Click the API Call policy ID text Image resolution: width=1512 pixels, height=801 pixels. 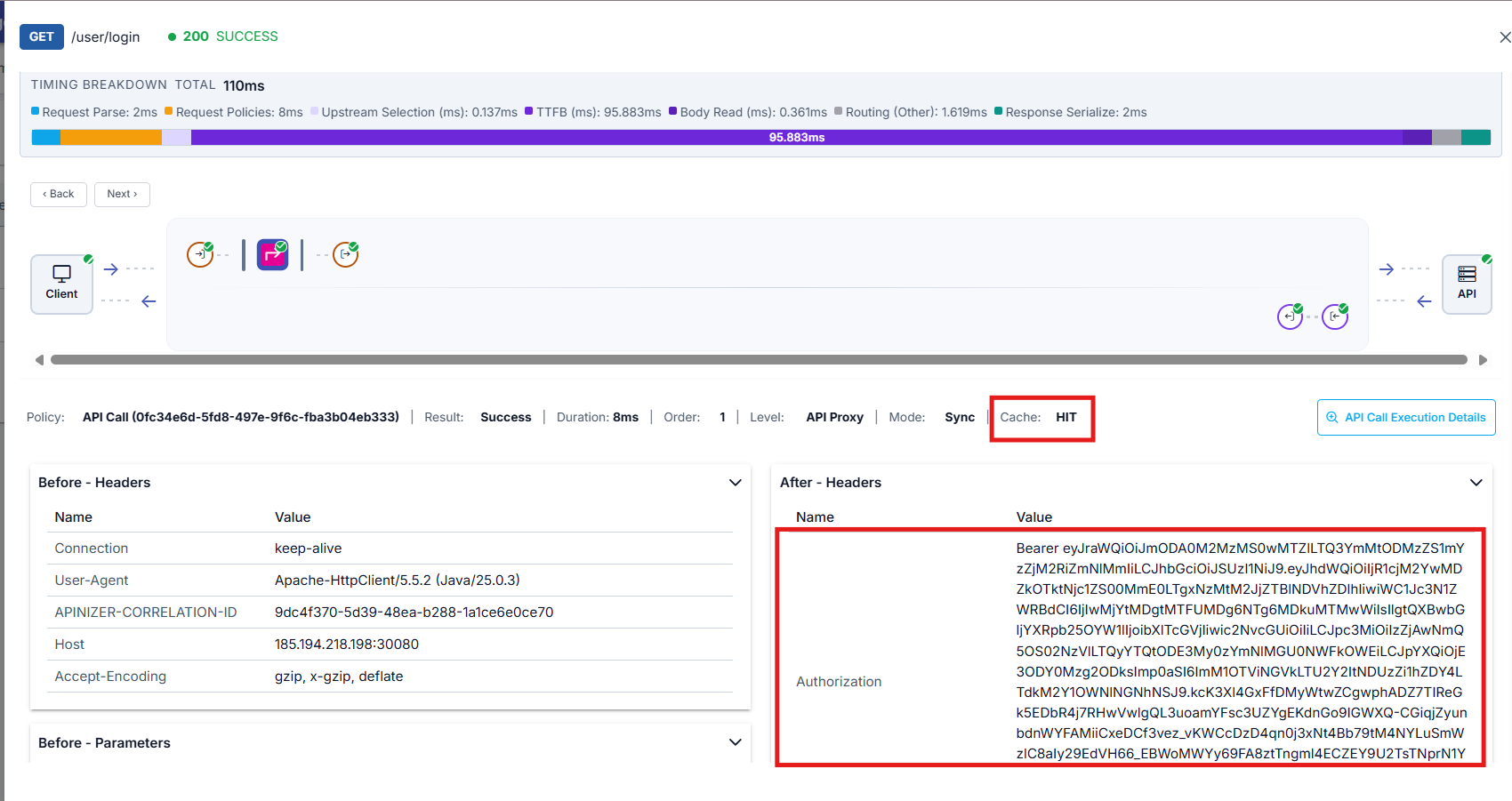tap(241, 417)
